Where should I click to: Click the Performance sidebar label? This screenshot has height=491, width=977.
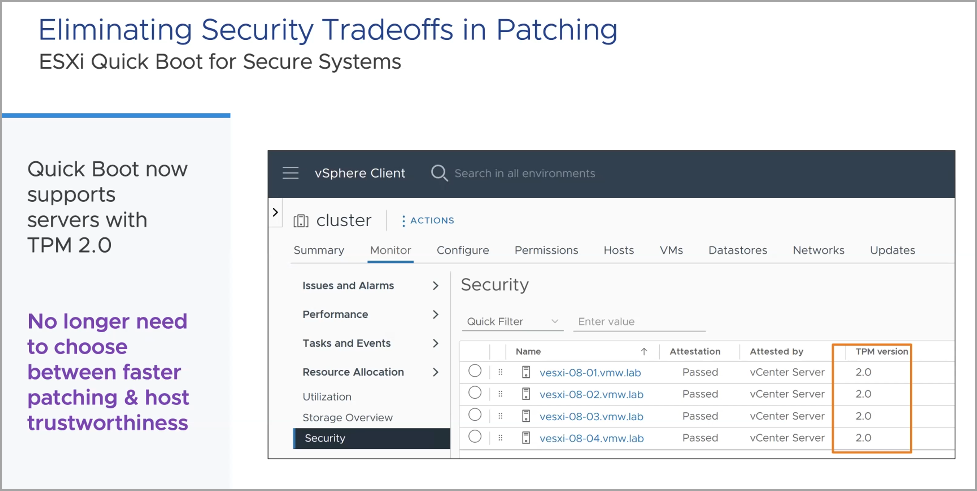(x=335, y=314)
